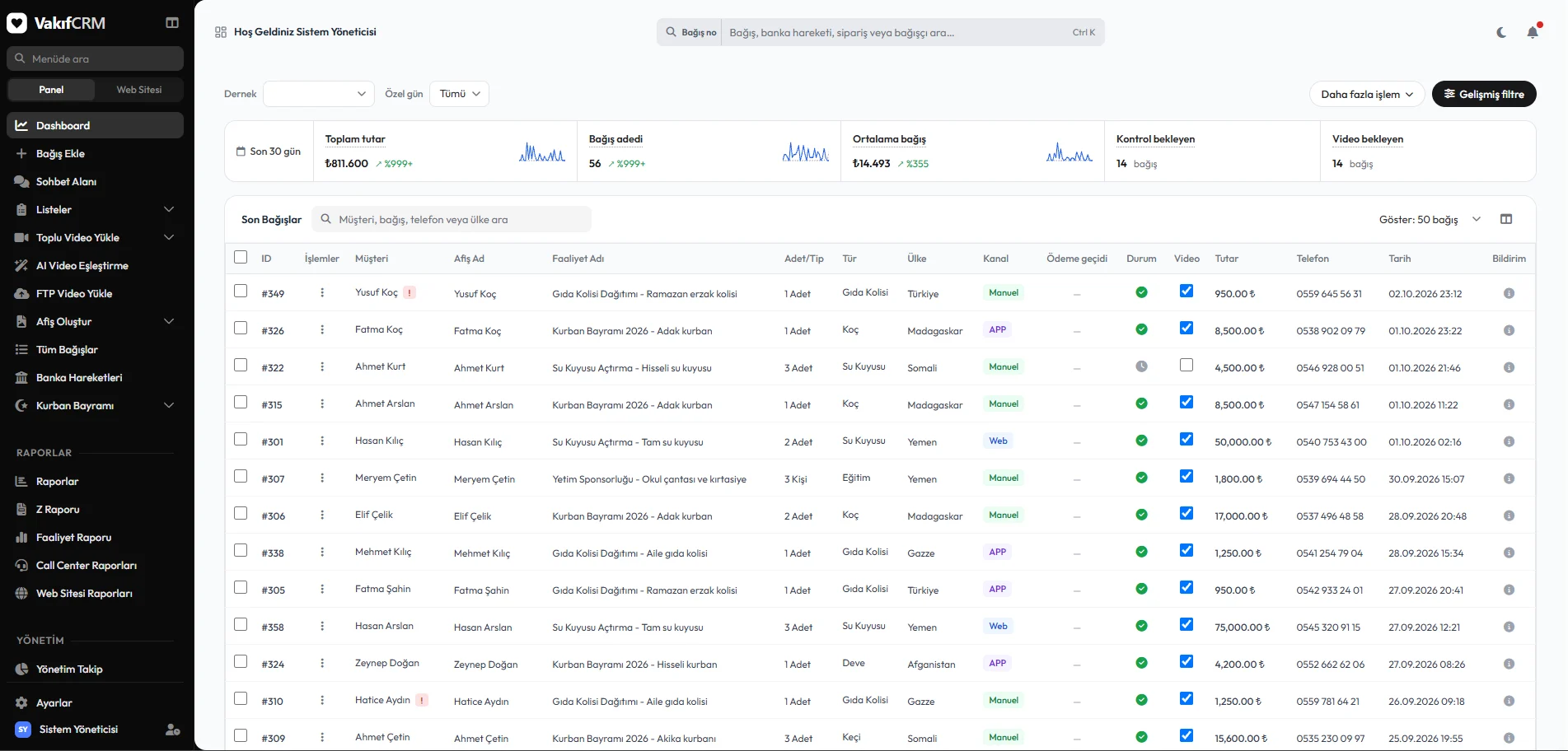Expand Kurban Bayramı sidebar section

point(95,406)
